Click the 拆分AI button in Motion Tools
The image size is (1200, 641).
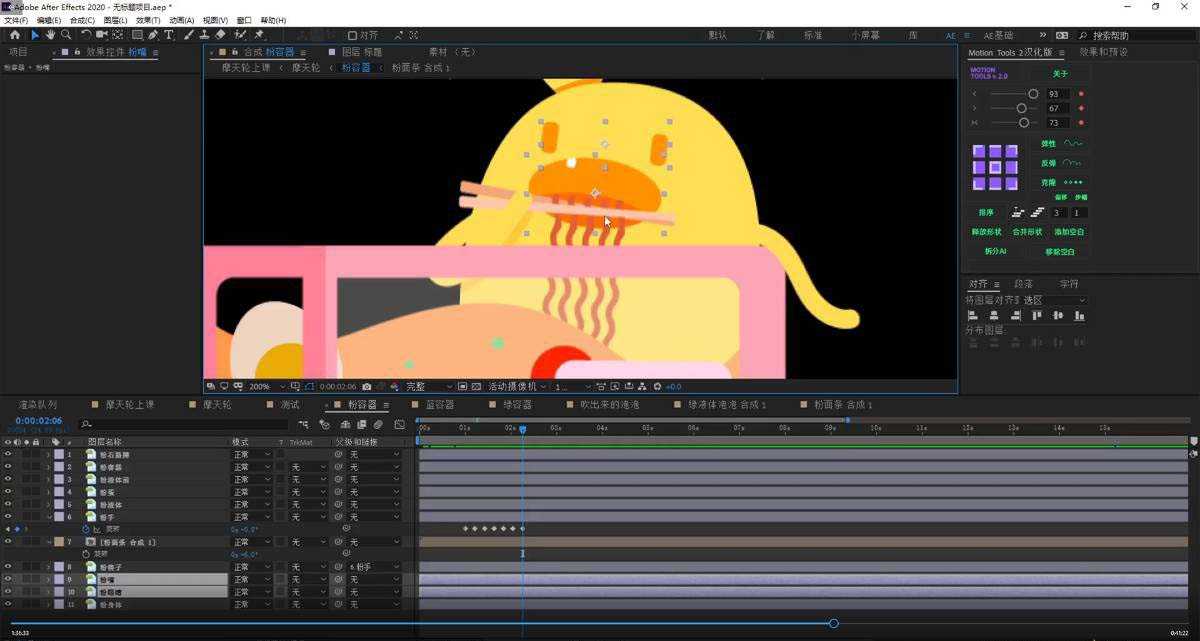tap(995, 252)
